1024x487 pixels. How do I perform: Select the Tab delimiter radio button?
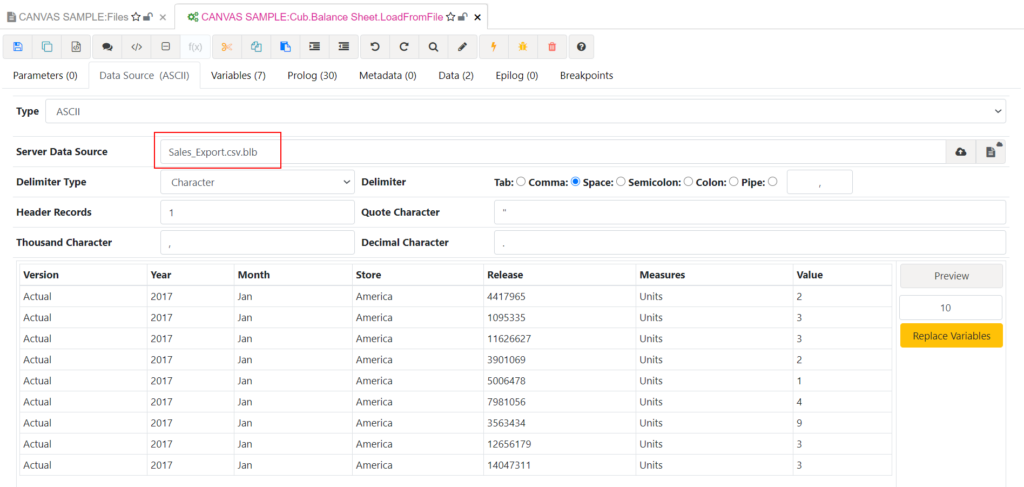[x=521, y=182]
